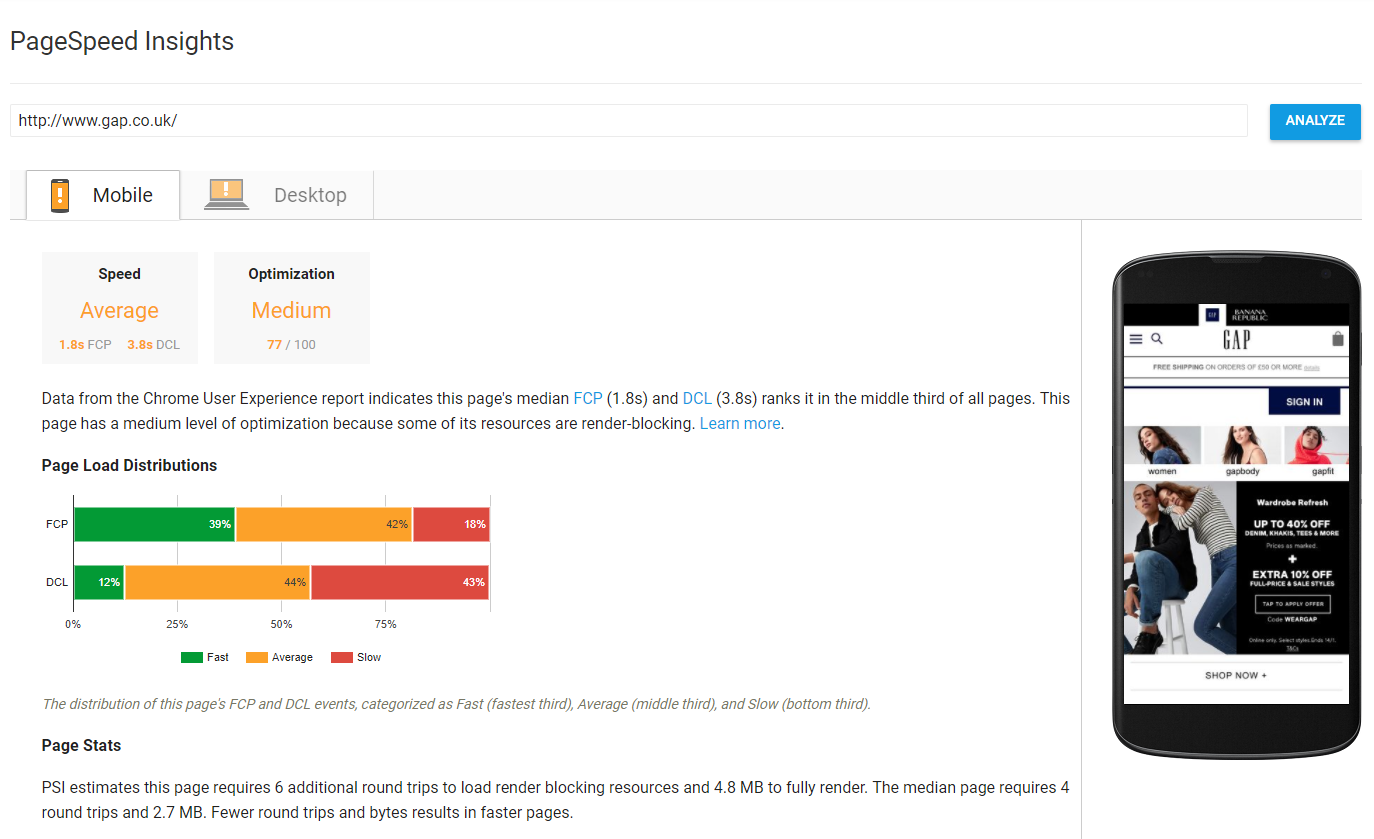Screen dimensions: 1374x839
Task: Click the Banana Republic logo in the preview
Action: 1250,314
